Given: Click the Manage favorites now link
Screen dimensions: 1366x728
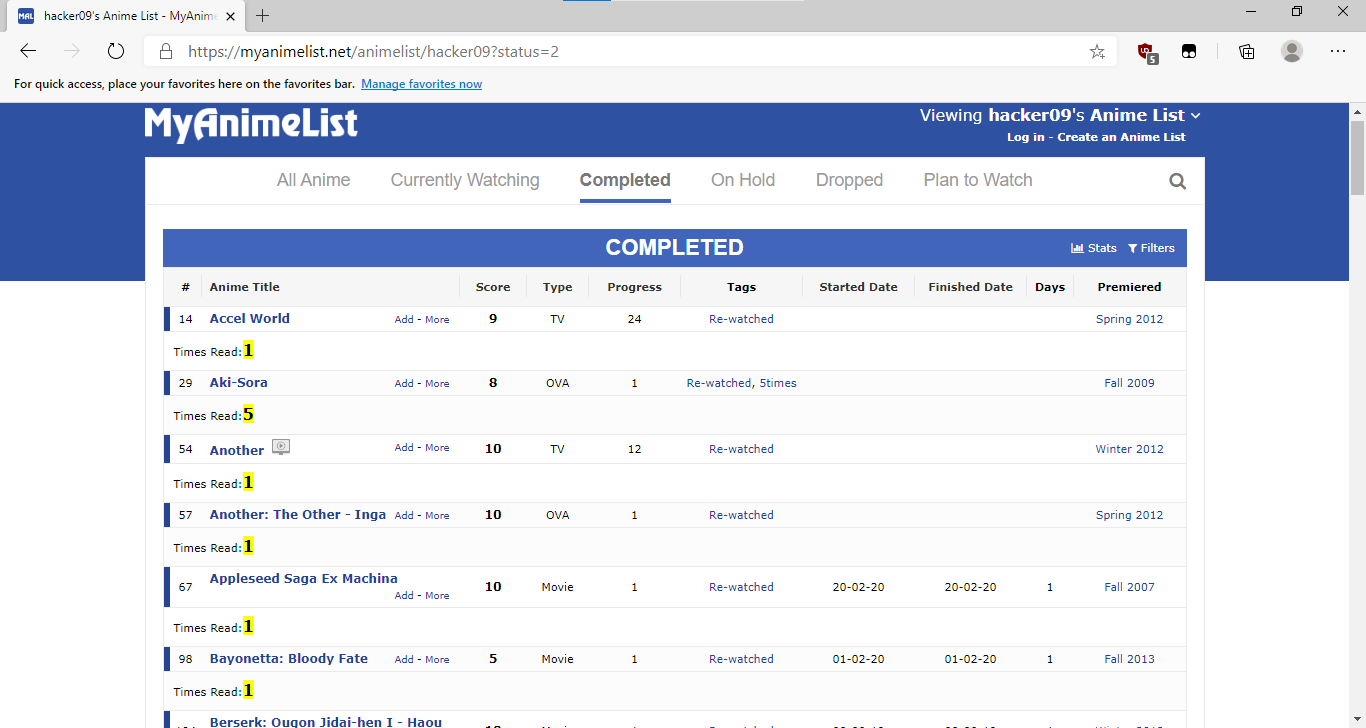Looking at the screenshot, I should [421, 84].
